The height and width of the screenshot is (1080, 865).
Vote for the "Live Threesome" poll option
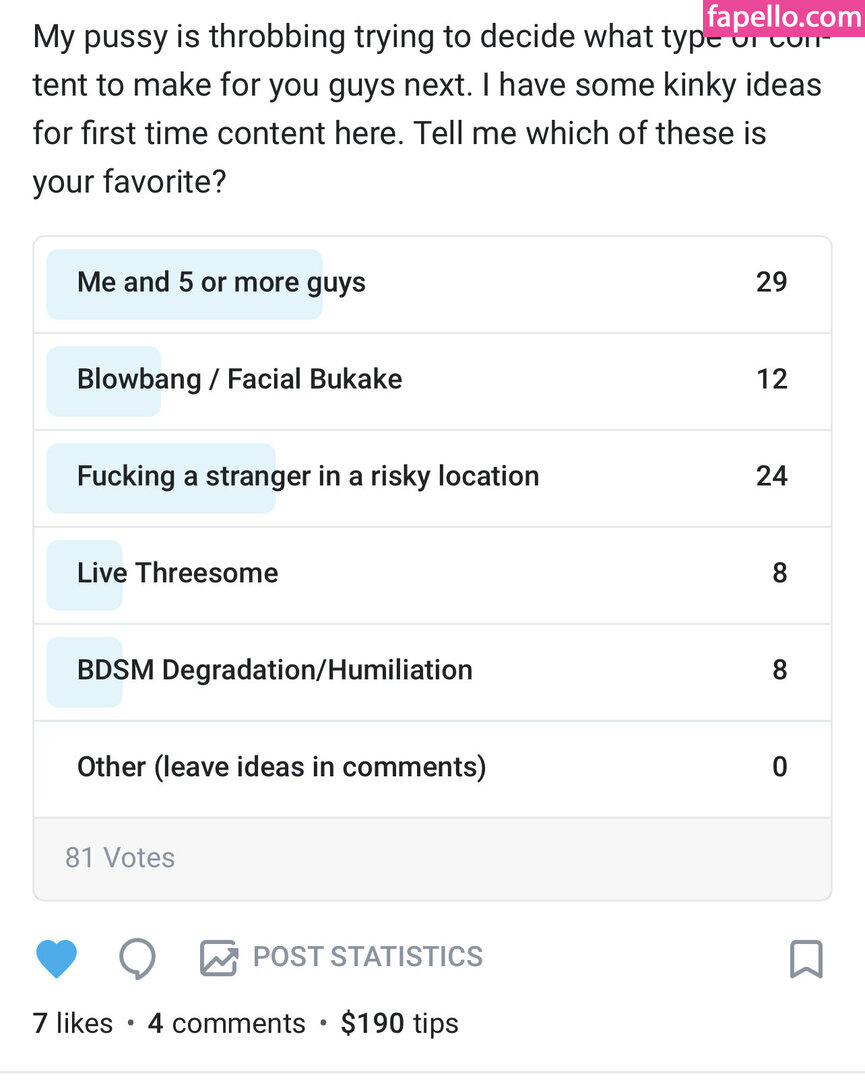pos(177,574)
